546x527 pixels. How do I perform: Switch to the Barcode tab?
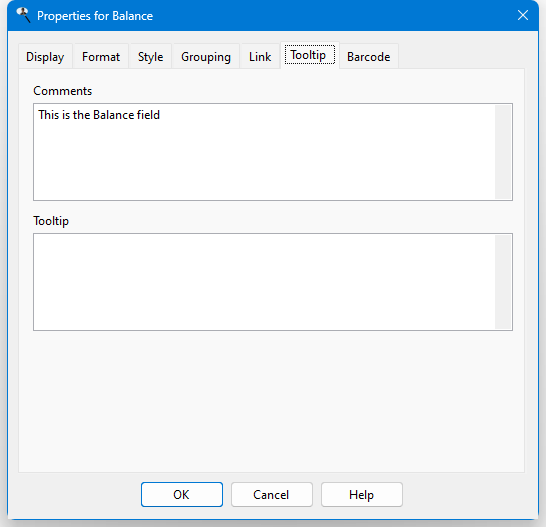coord(368,56)
